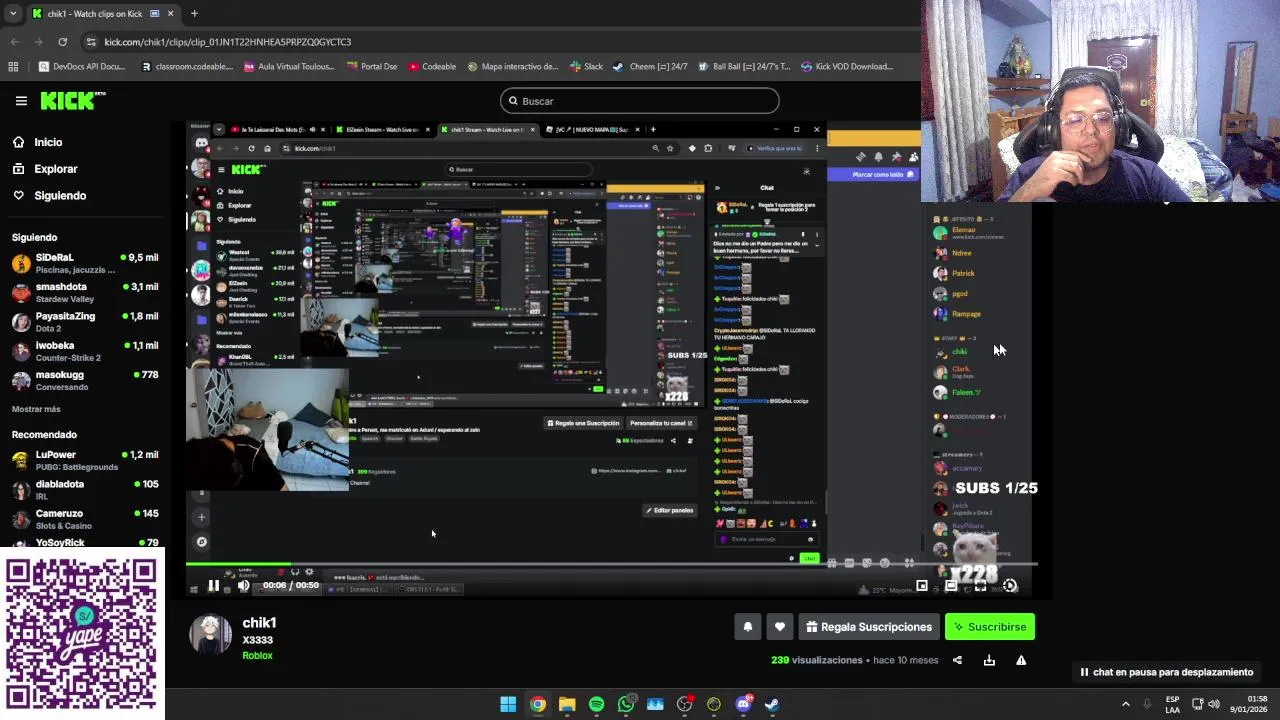Reload the current page
This screenshot has height=720, width=1280.
(x=62, y=42)
